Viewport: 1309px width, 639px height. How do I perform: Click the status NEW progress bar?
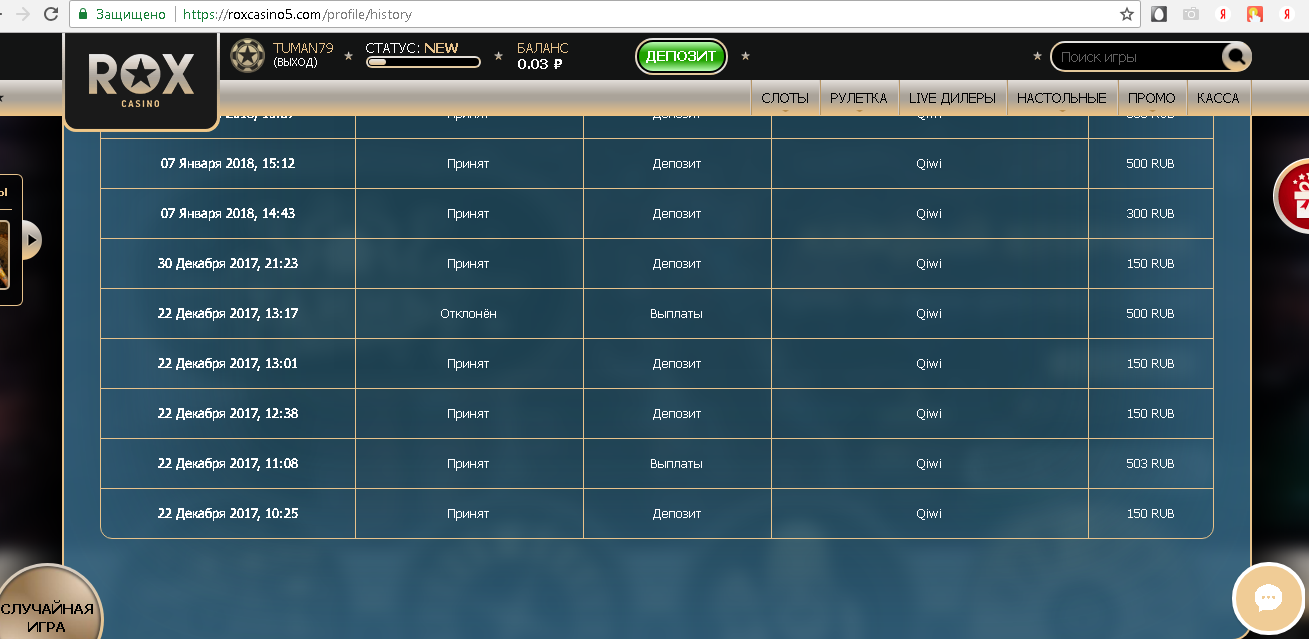[423, 62]
